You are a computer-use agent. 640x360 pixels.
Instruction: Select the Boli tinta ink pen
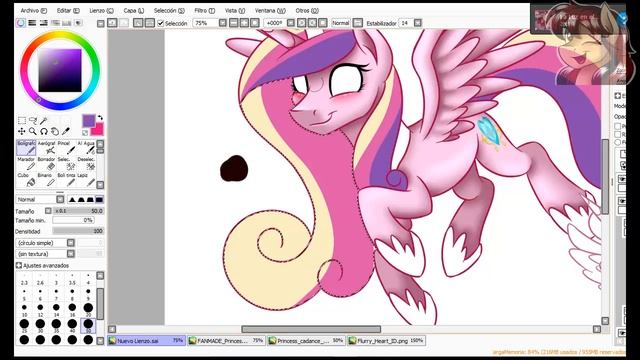point(66,180)
